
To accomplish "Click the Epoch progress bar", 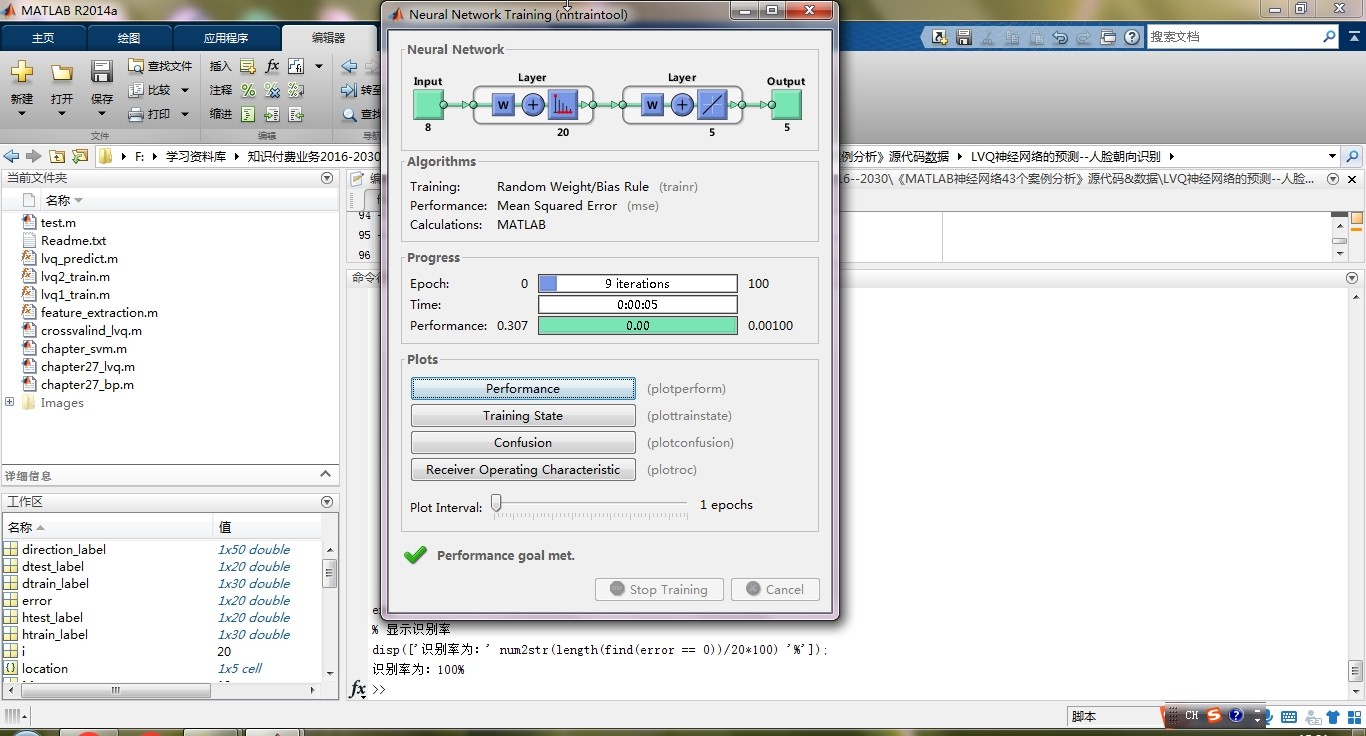I will (x=638, y=283).
